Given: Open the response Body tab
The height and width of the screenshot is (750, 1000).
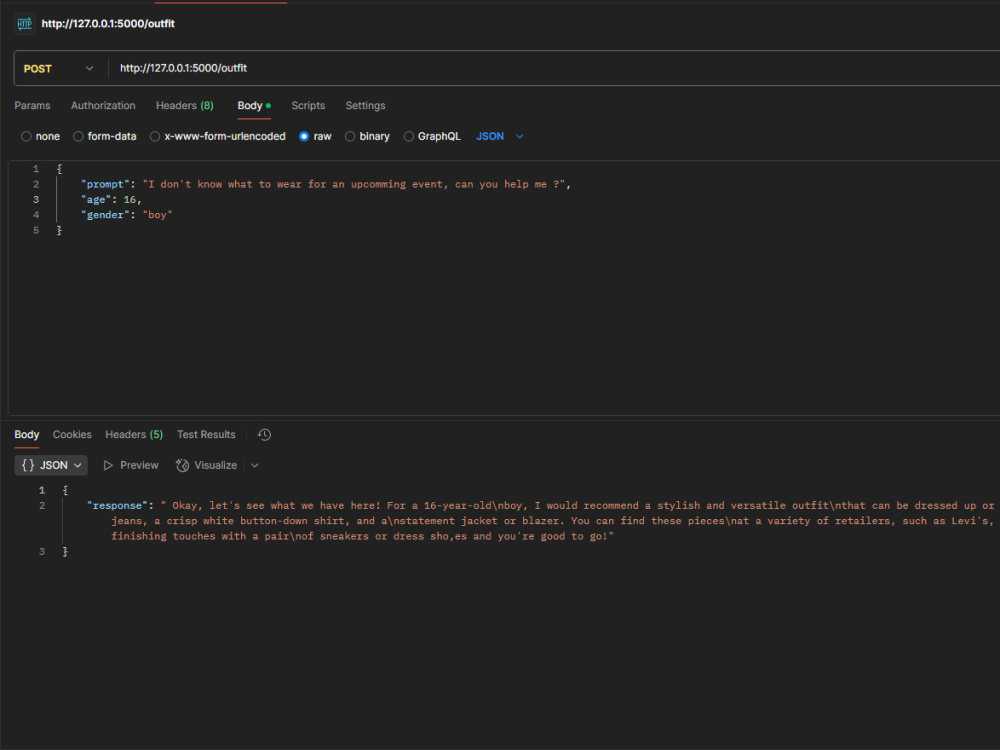Looking at the screenshot, I should [x=27, y=434].
